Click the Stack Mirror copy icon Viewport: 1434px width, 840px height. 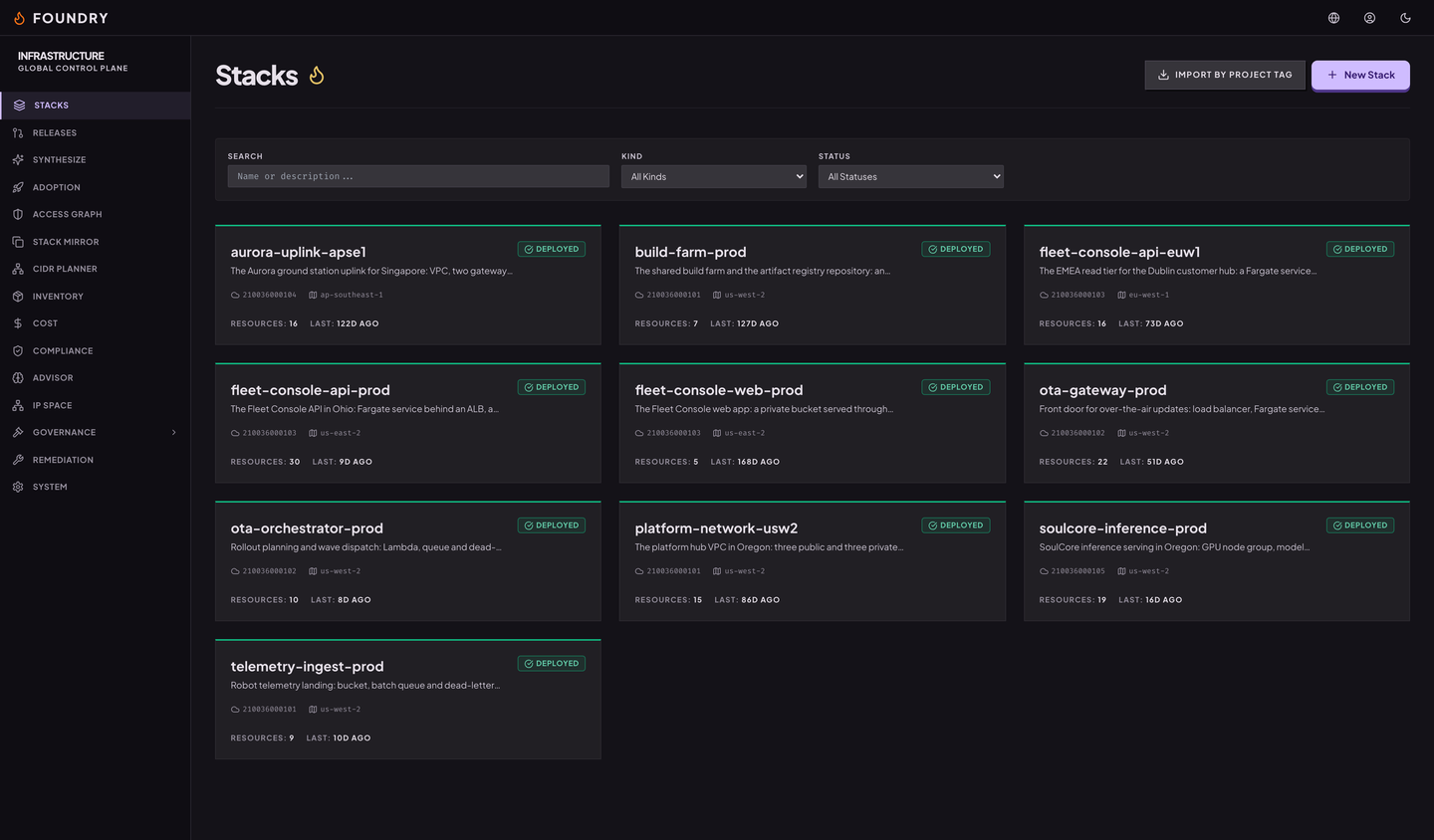(18, 242)
